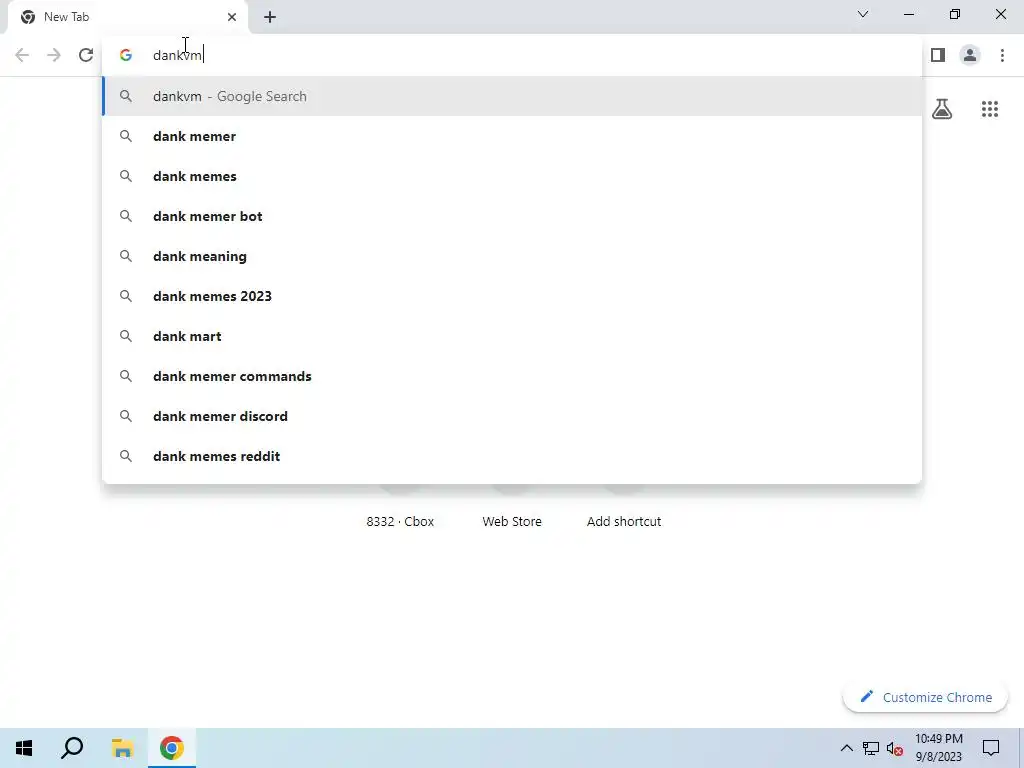Click the Customize Chrome button
Image resolution: width=1024 pixels, height=768 pixels.
pos(925,697)
